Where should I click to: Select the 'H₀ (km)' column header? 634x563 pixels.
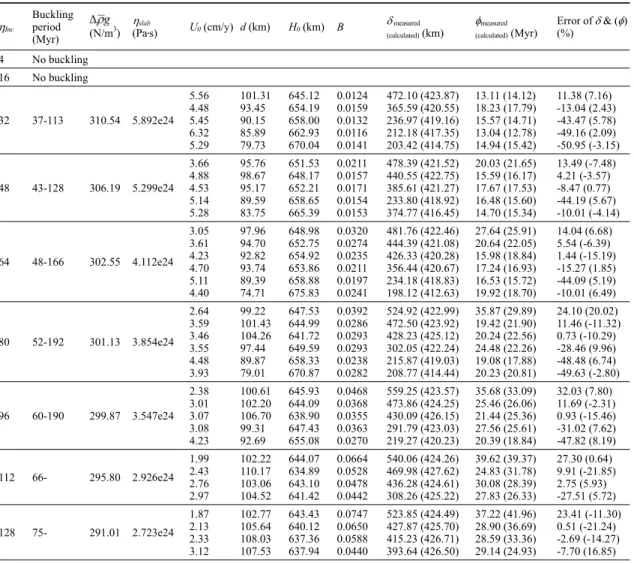click(306, 28)
